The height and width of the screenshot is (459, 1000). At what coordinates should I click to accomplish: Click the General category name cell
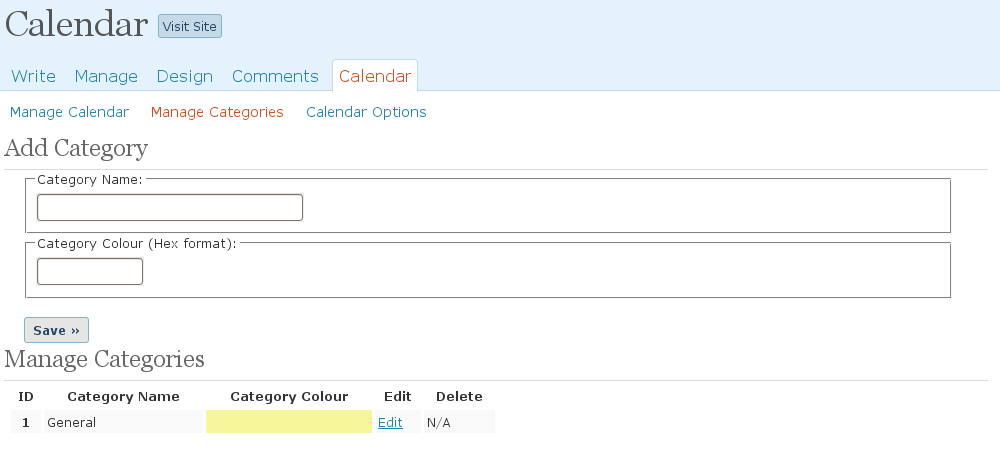click(72, 423)
